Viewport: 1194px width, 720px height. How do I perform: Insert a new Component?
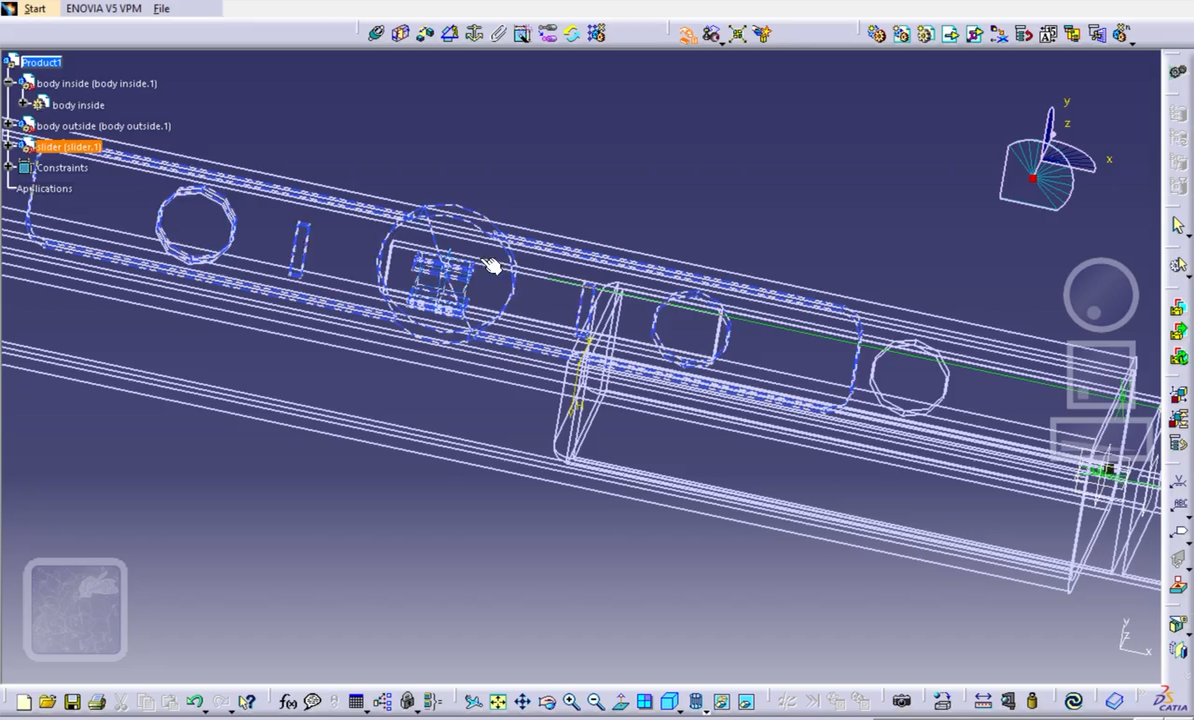(876, 34)
